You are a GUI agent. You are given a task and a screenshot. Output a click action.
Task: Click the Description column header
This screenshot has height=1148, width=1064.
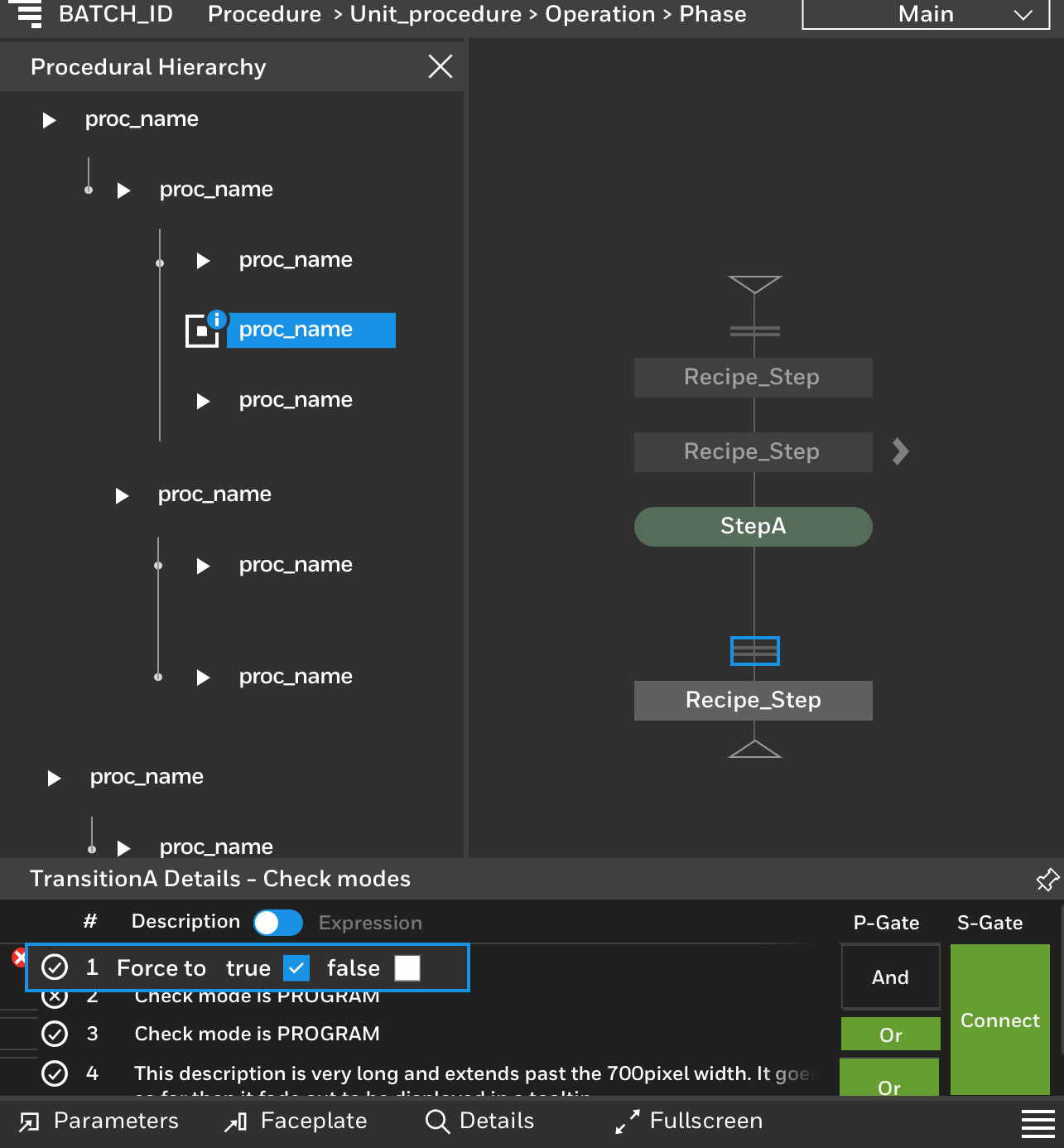coord(185,922)
